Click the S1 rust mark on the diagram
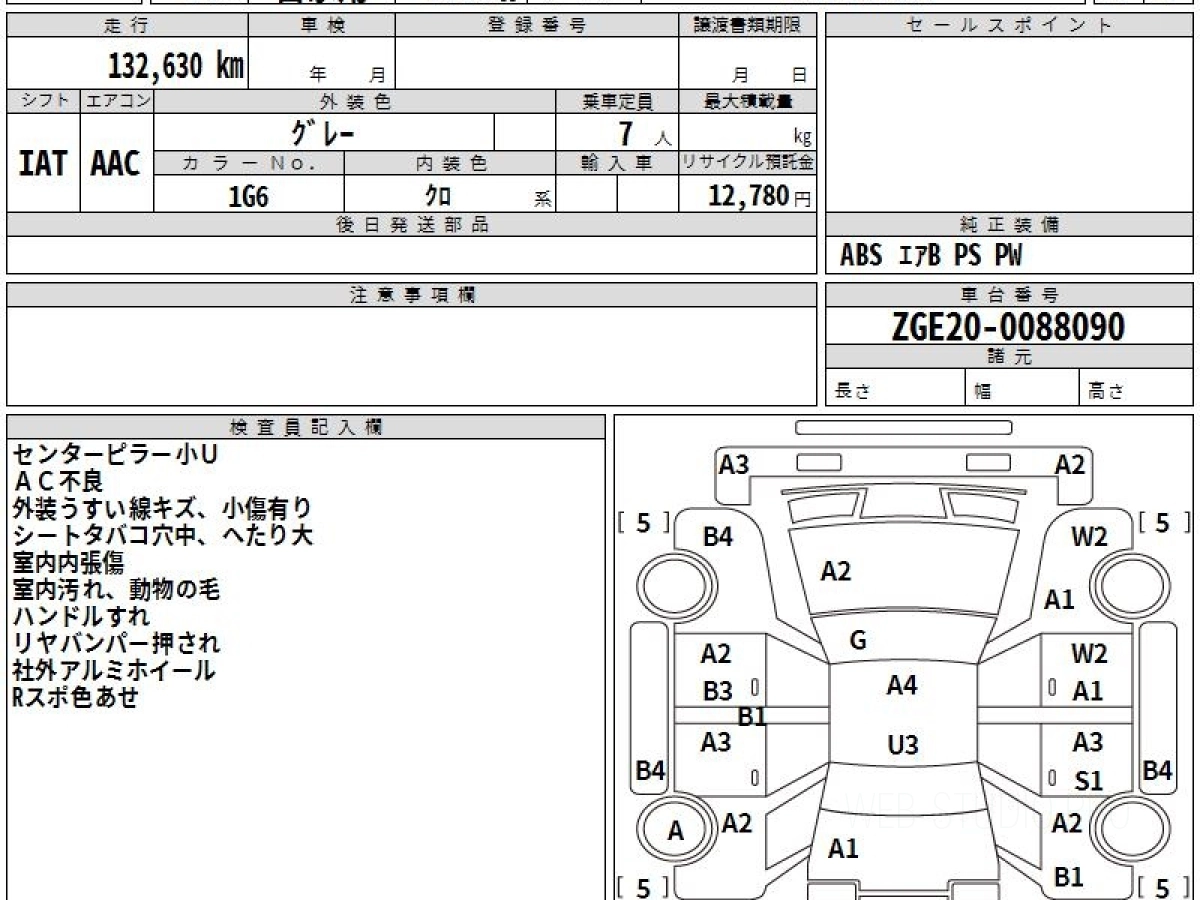 tap(1088, 781)
